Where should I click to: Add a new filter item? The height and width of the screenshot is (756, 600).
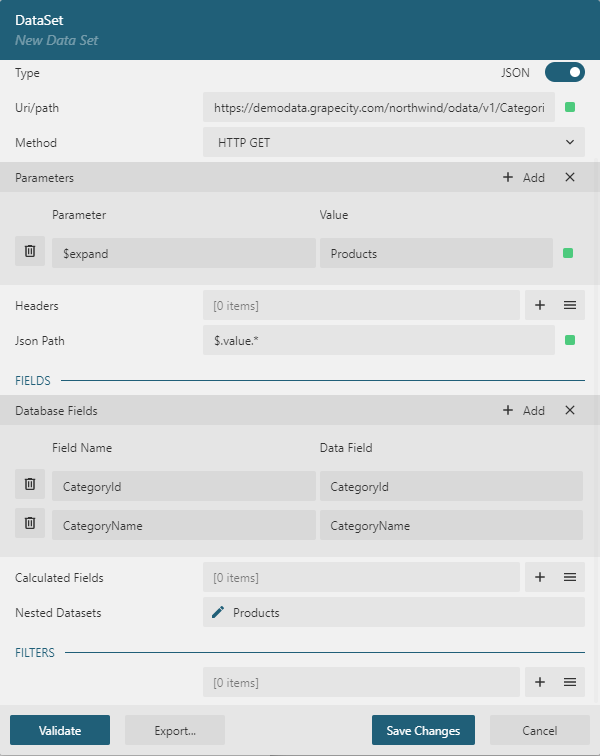[540, 682]
